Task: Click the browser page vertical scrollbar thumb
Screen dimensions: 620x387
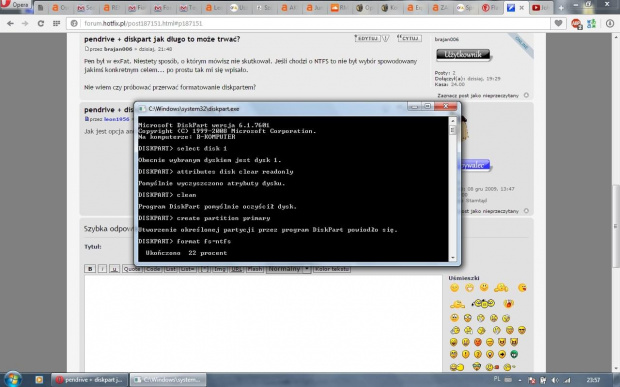Action: pyautogui.click(x=616, y=226)
